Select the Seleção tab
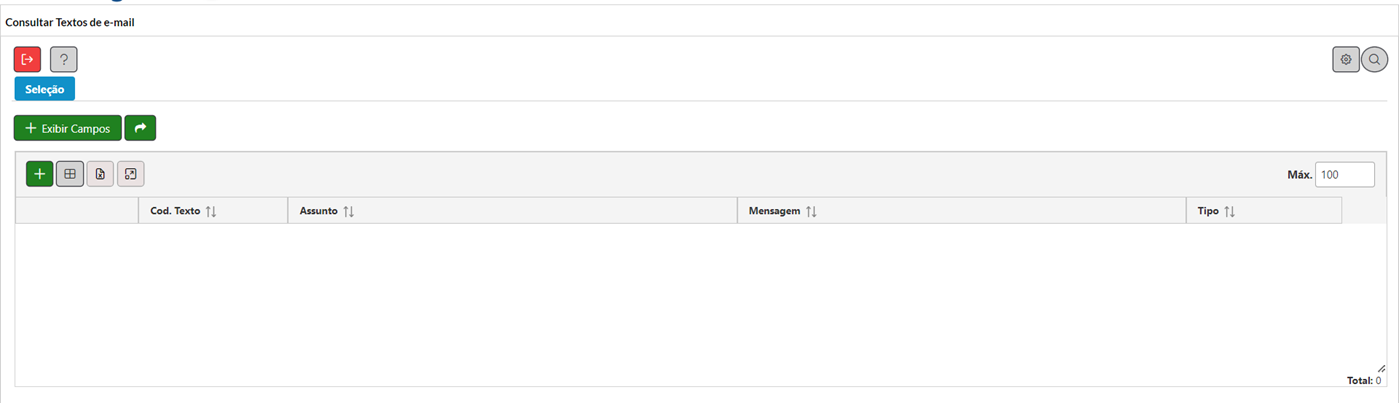1399x403 pixels. [44, 89]
